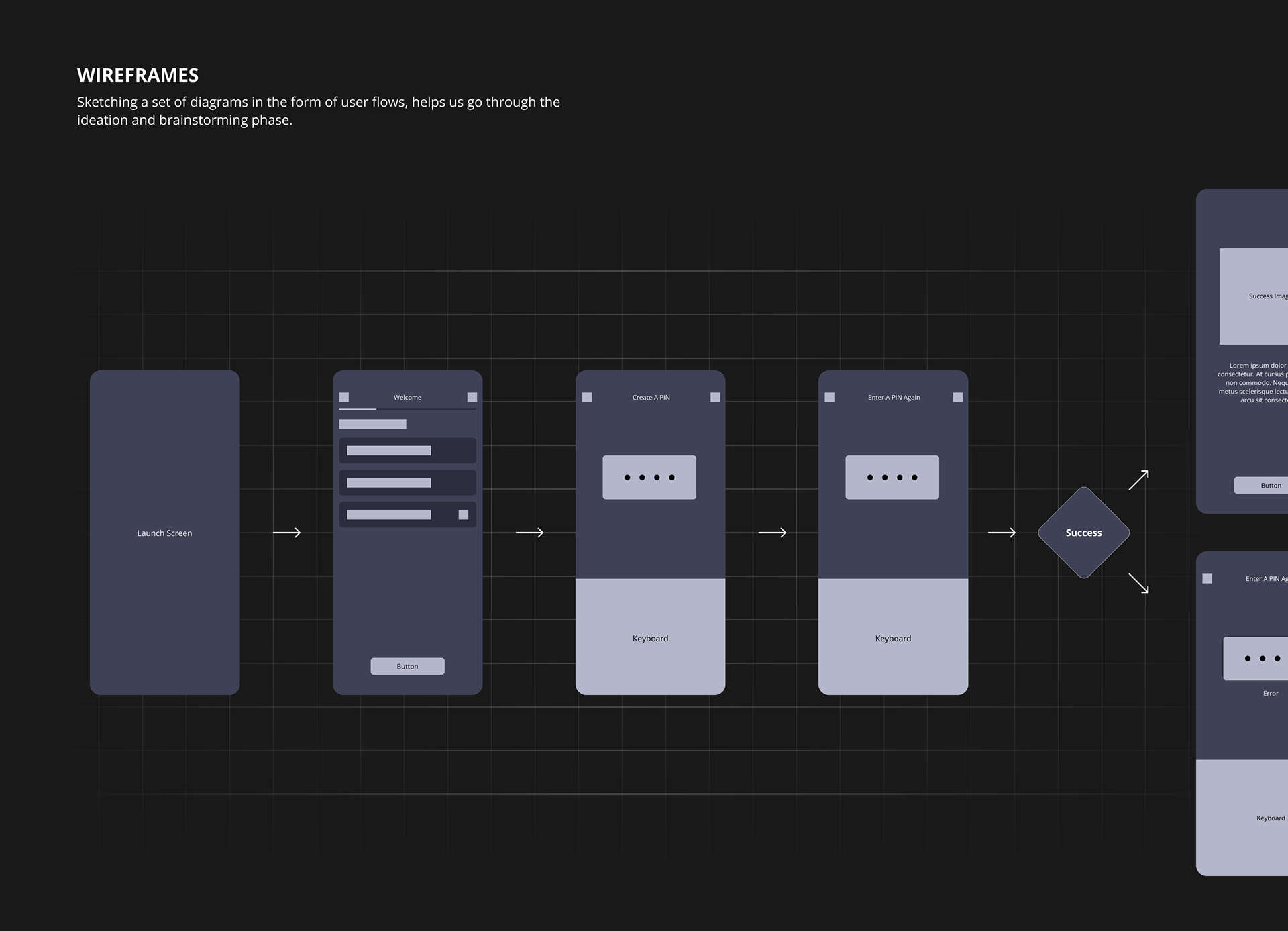
Task: Select second input field on Welcome screen
Action: [407, 483]
